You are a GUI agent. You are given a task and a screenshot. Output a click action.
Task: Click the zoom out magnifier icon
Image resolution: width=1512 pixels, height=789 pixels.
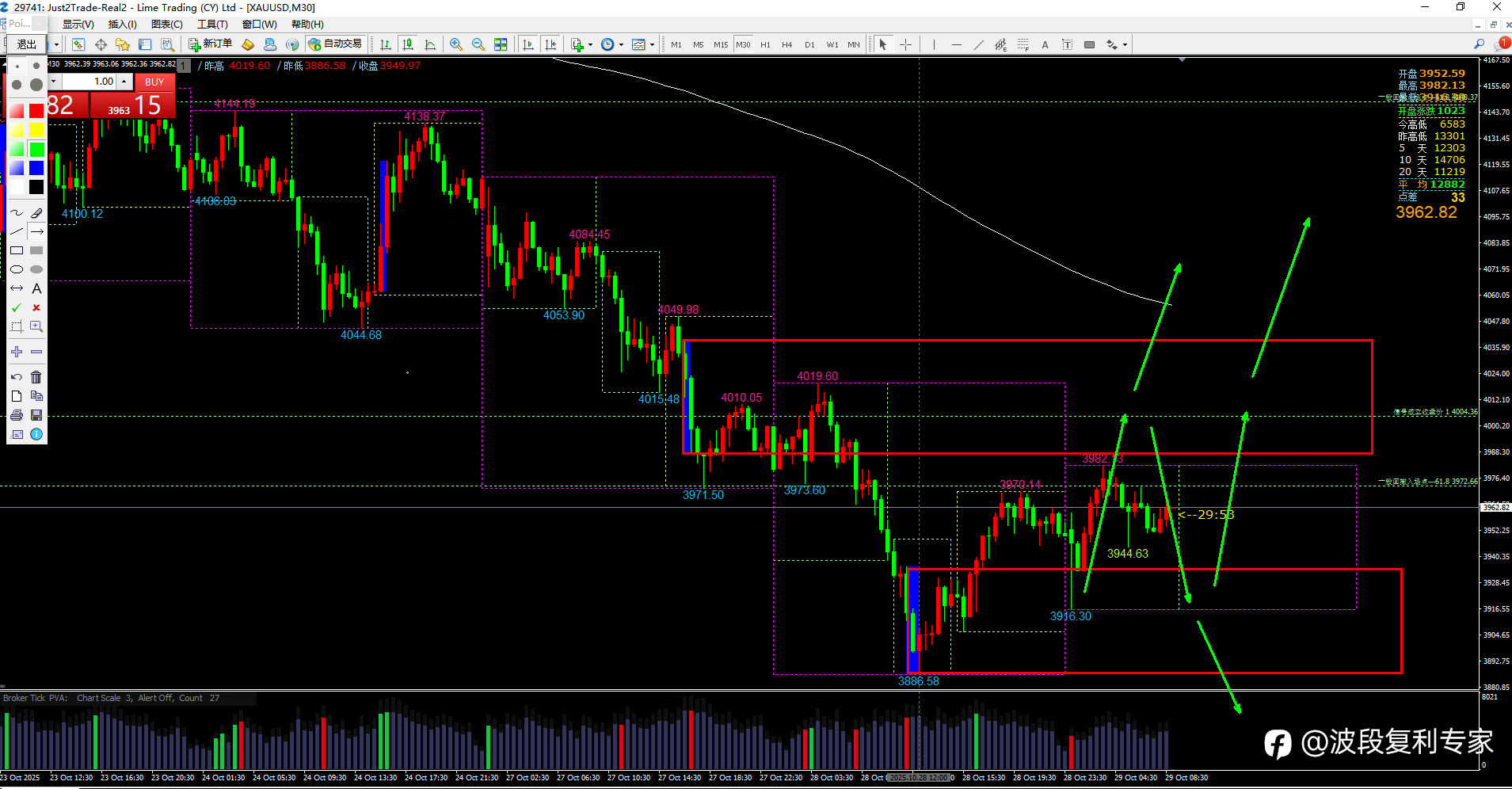pos(478,44)
